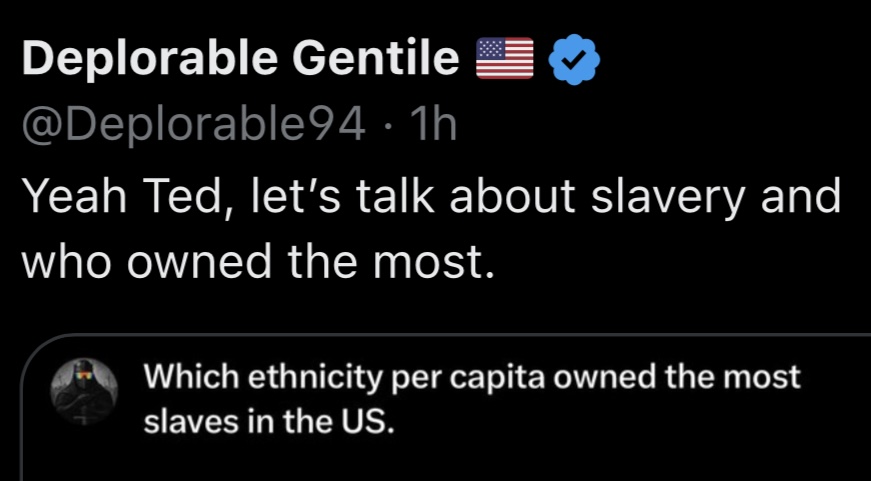Click the tweet line 'Yeah Ted, let's talk'
The width and height of the screenshot is (871, 481).
(228, 197)
